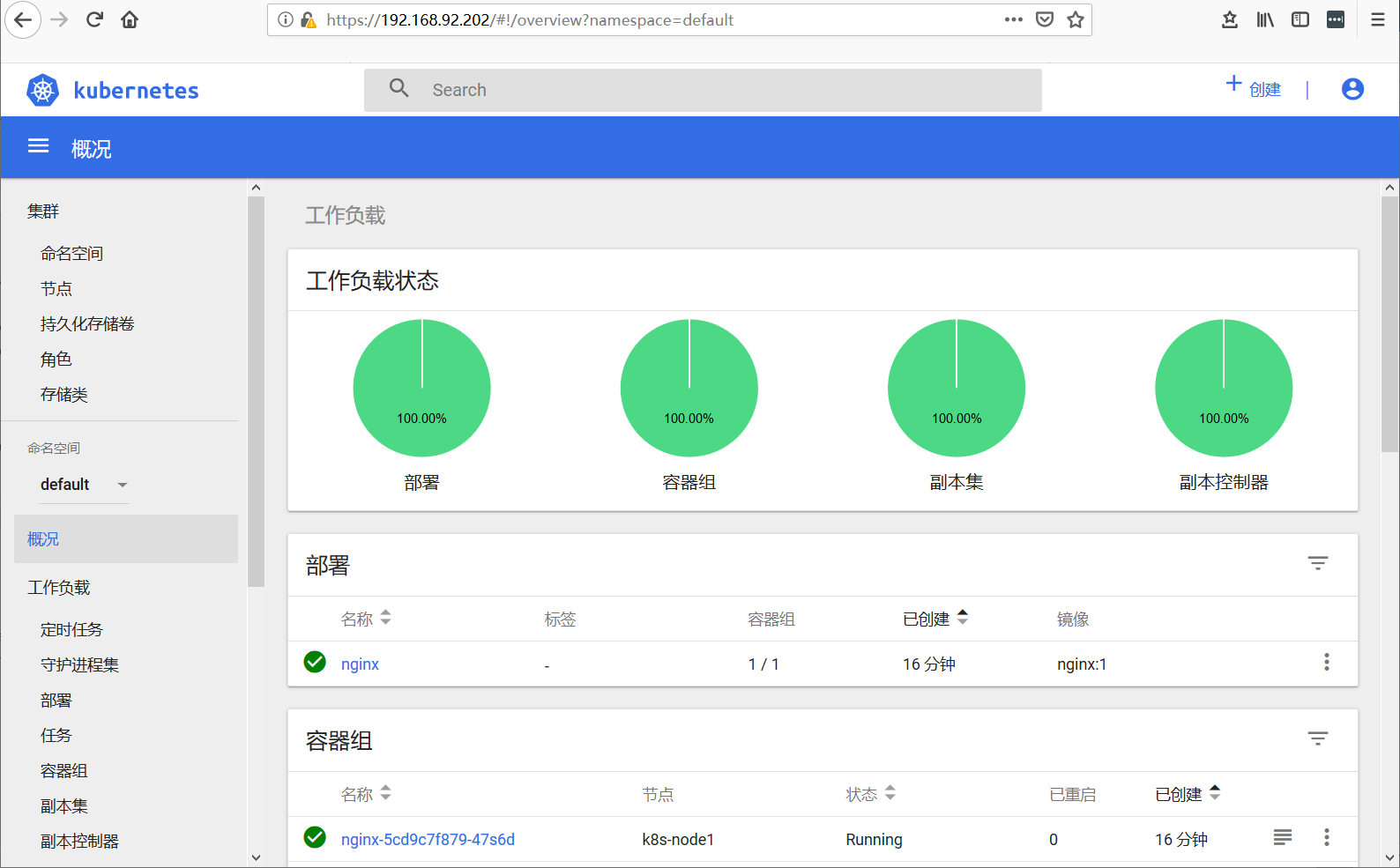Open actions menu for nginx deployment row
The height and width of the screenshot is (868, 1400).
pyautogui.click(x=1326, y=662)
